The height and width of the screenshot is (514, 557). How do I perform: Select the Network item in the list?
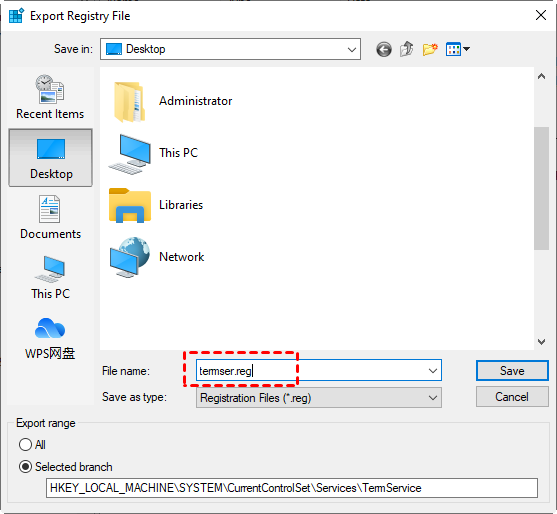pos(157,257)
